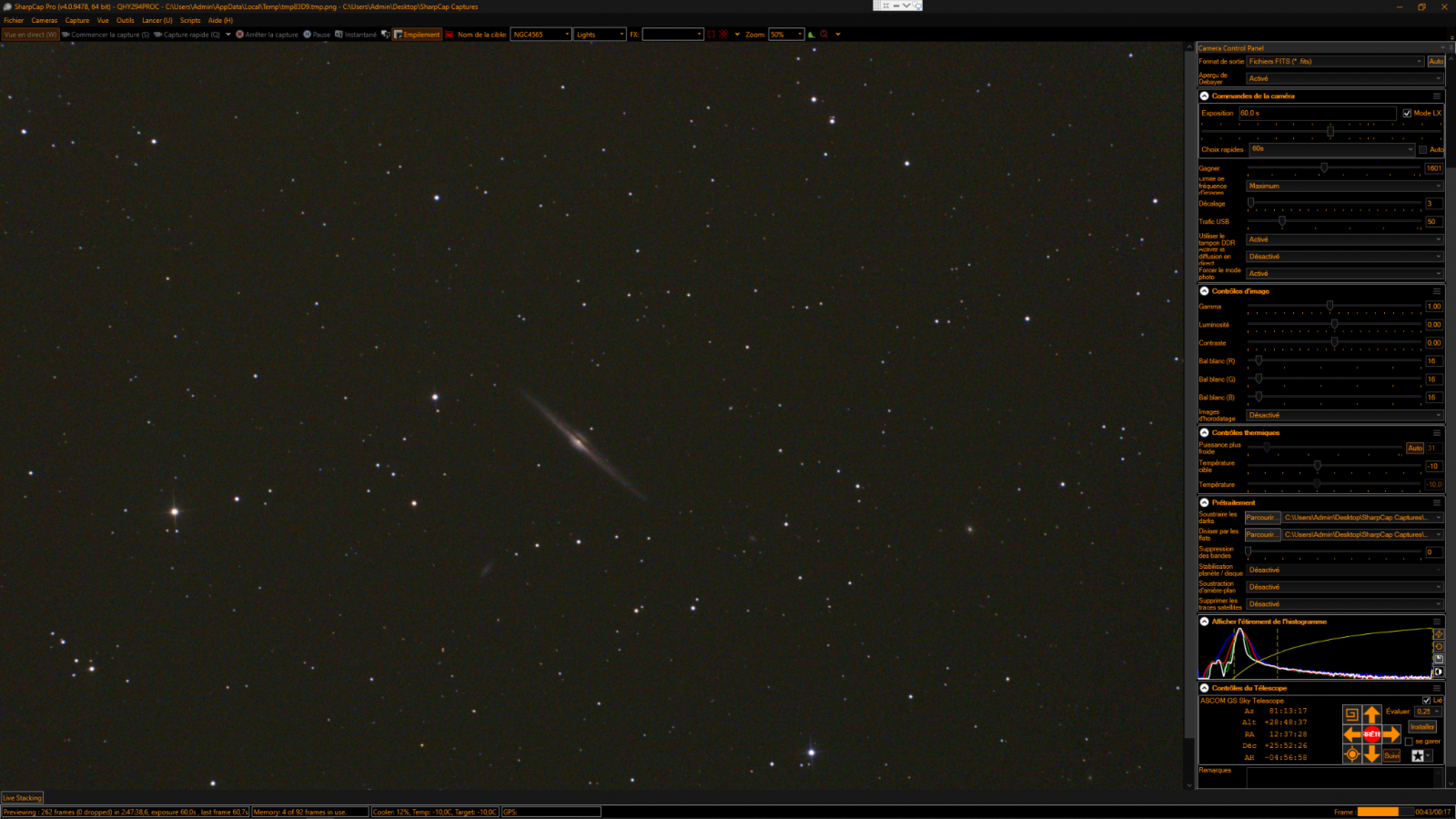1456x819 pixels.
Task: Click the green histogram icon in toolbar
Action: coord(812,35)
